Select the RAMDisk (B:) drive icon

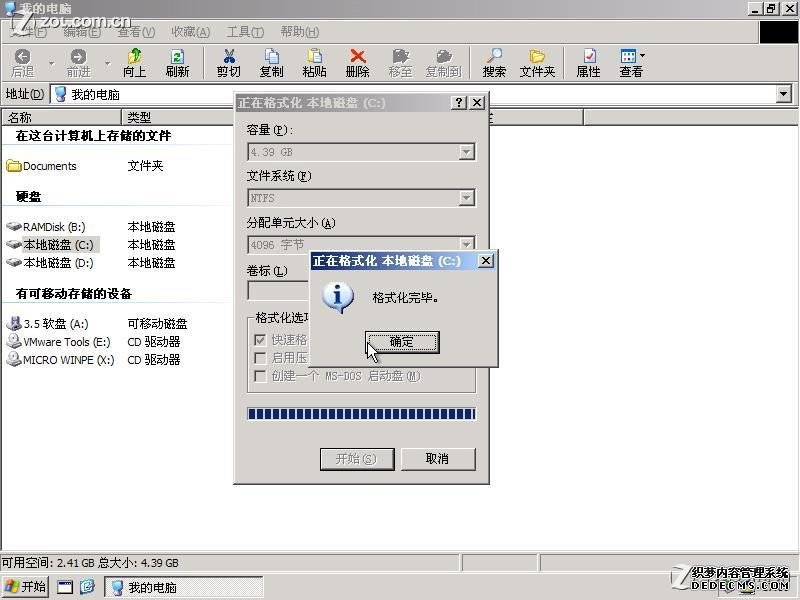[x=14, y=226]
